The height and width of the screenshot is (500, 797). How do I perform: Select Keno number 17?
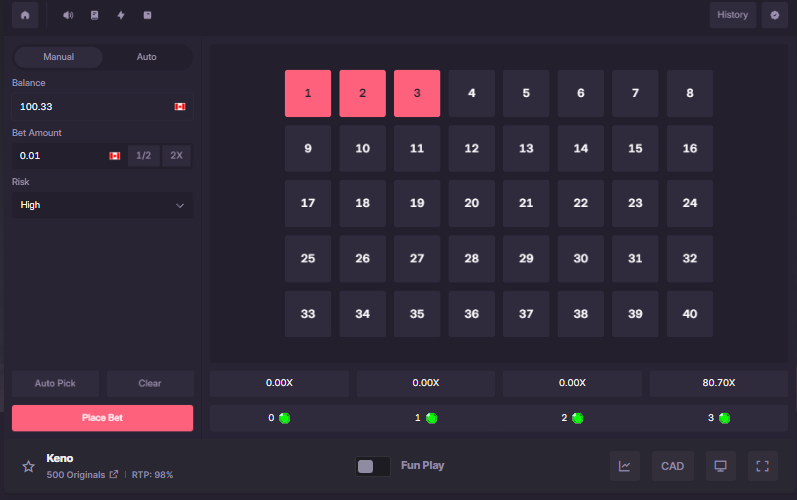click(308, 203)
